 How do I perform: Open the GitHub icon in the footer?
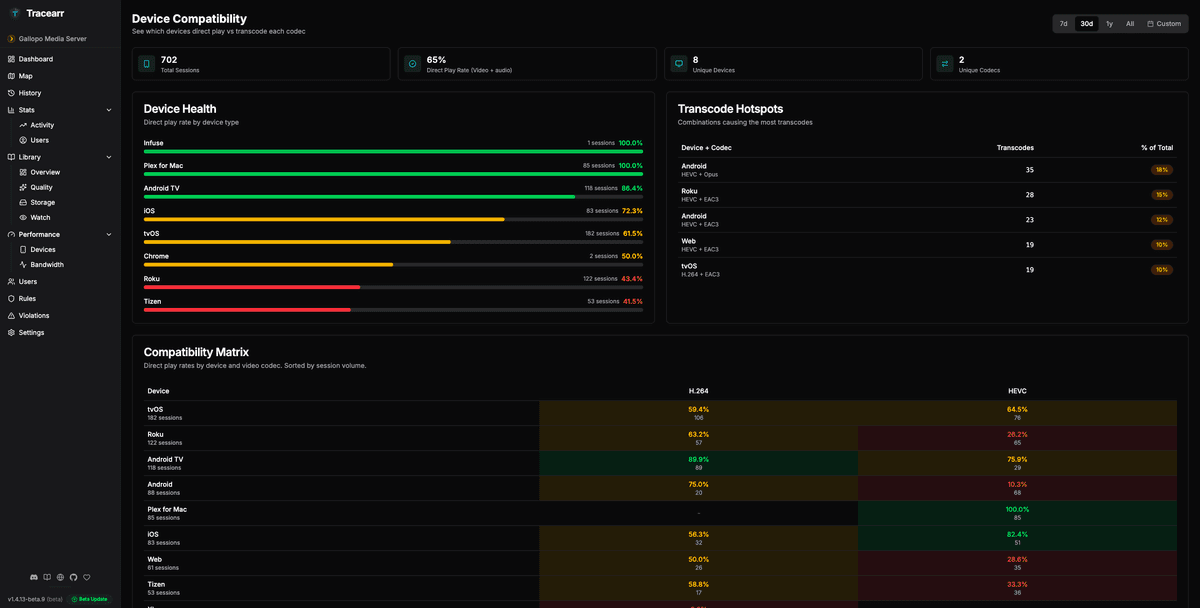click(73, 577)
